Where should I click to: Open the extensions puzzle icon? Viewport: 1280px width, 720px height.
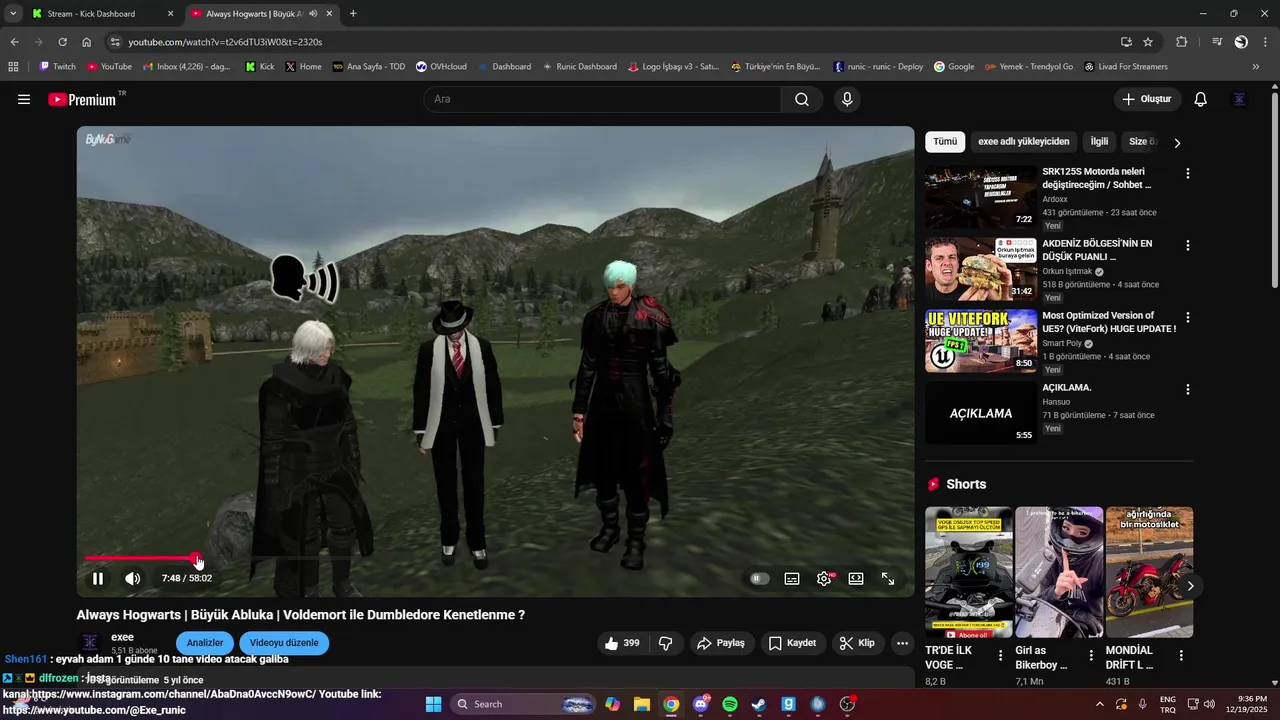[1182, 42]
